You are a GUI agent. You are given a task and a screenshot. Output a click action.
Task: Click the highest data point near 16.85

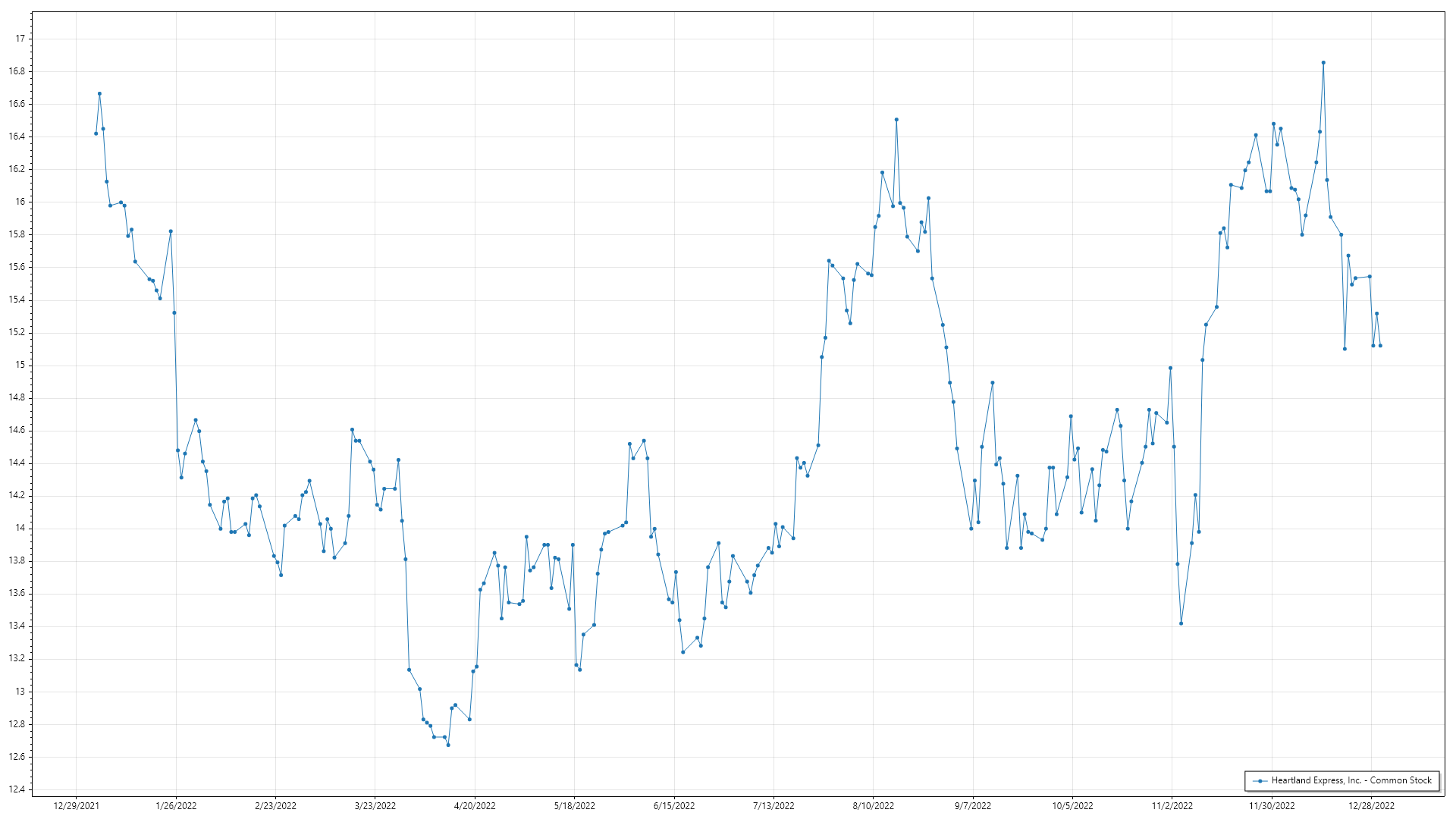click(1323, 63)
